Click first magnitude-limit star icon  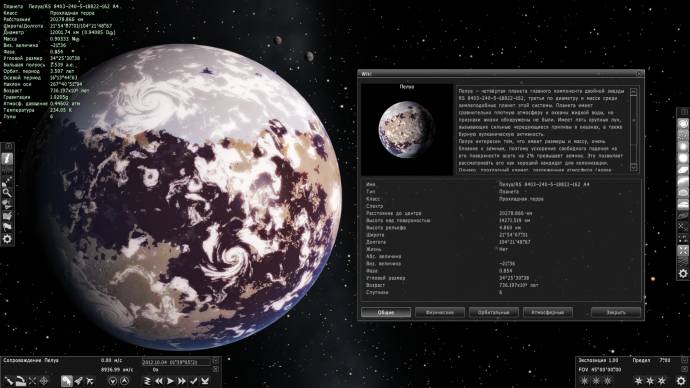click(639, 381)
